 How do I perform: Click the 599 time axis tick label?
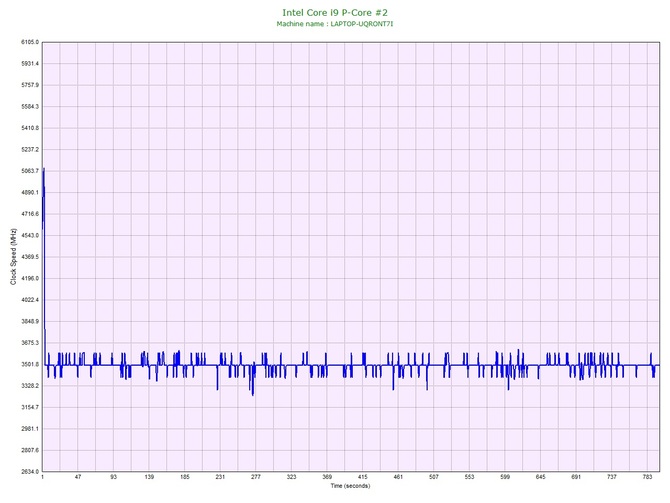[x=505, y=477]
